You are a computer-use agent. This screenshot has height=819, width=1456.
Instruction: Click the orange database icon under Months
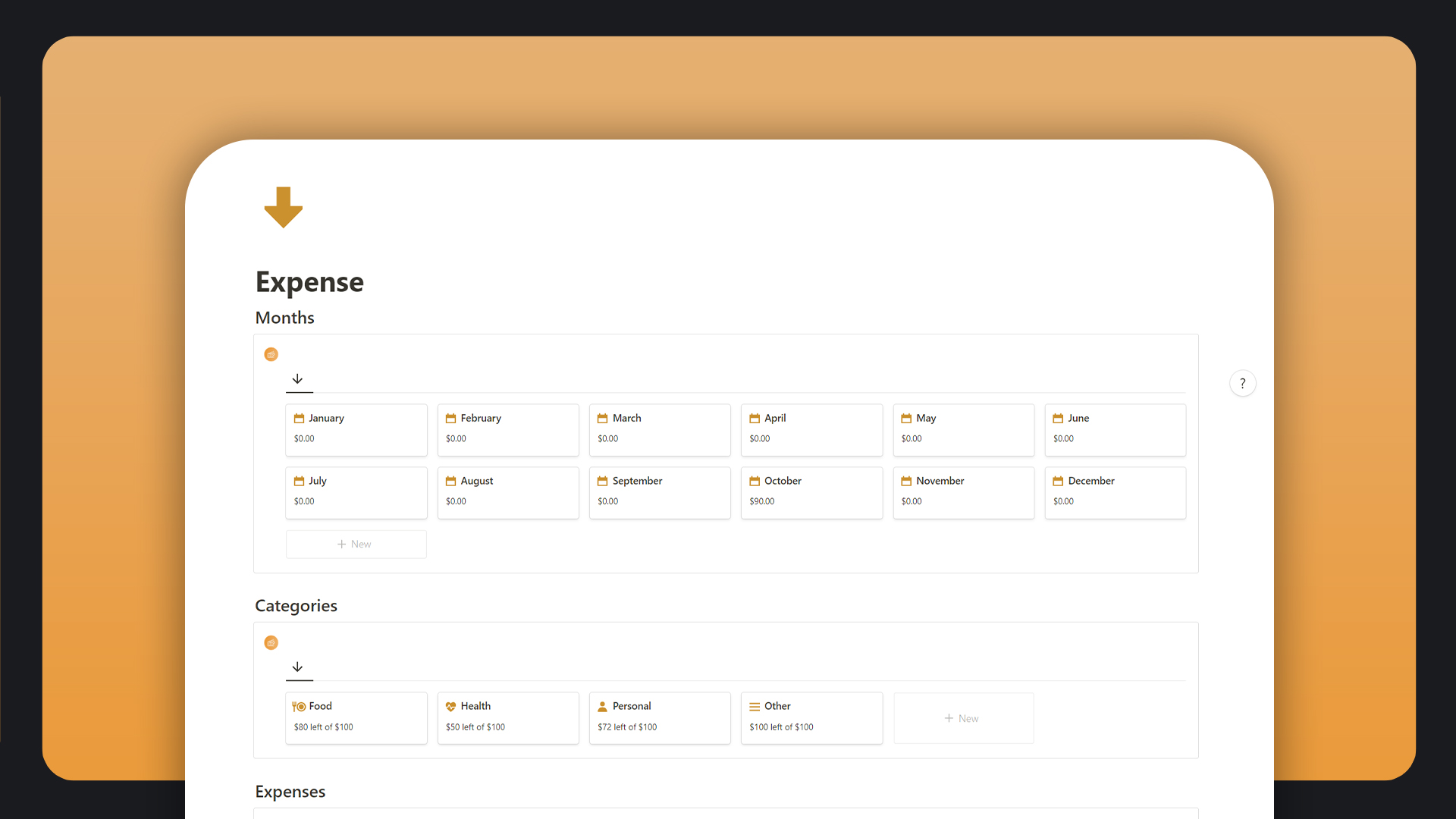(x=271, y=354)
